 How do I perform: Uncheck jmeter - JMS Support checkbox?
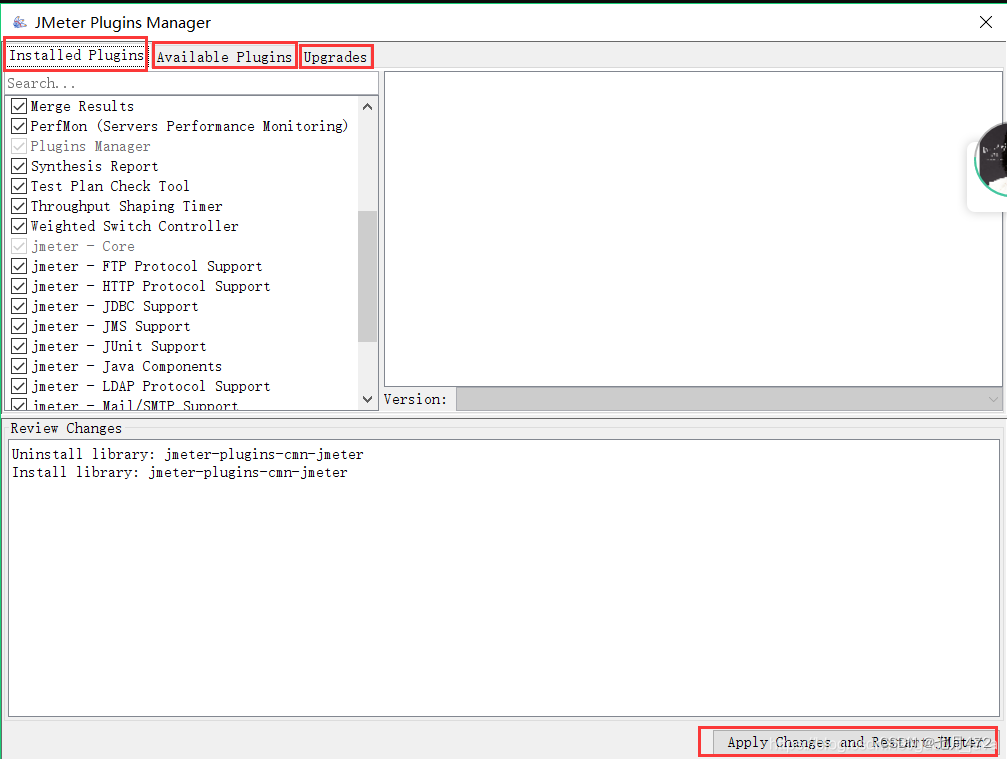(x=19, y=326)
